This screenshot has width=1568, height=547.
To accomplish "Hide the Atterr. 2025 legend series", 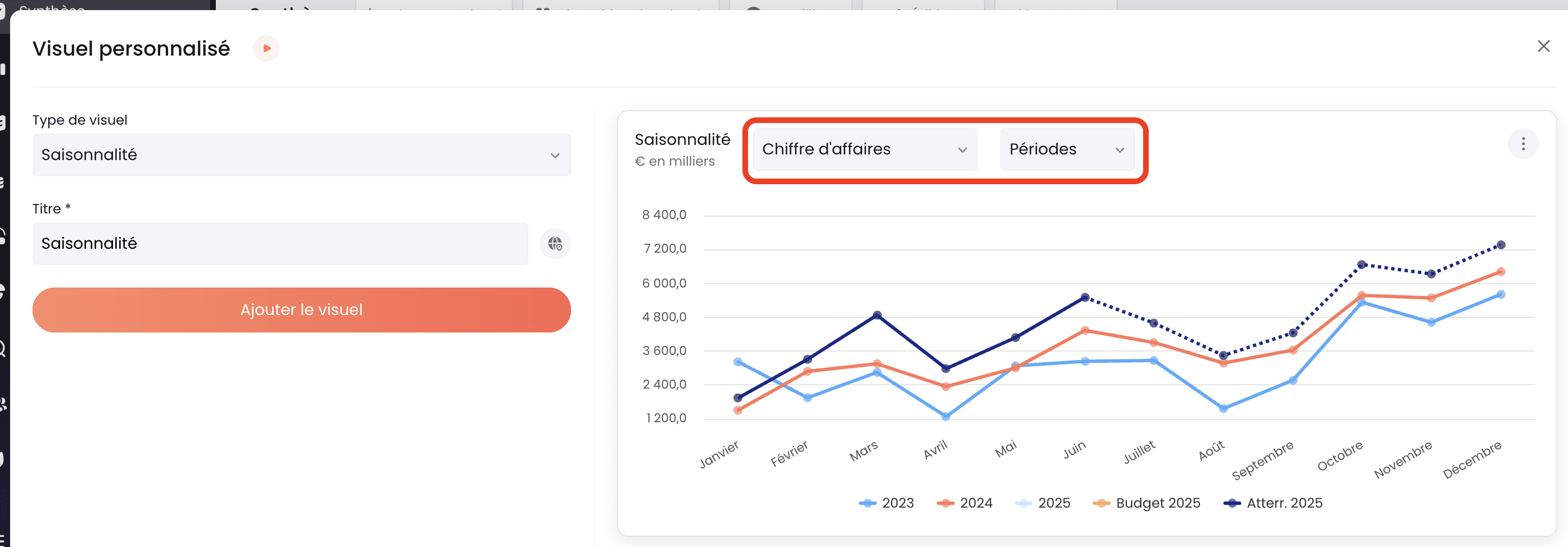I will coord(1273,503).
